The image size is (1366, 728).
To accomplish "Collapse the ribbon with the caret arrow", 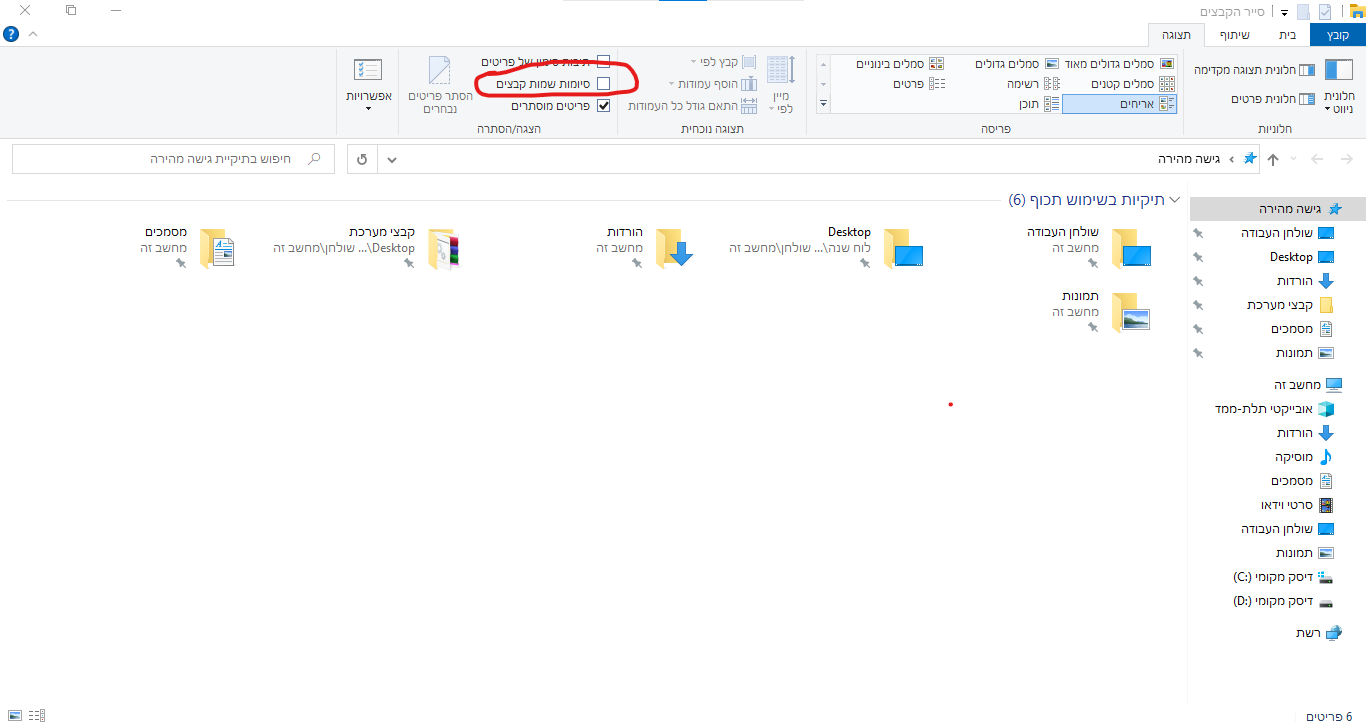I will [x=33, y=34].
